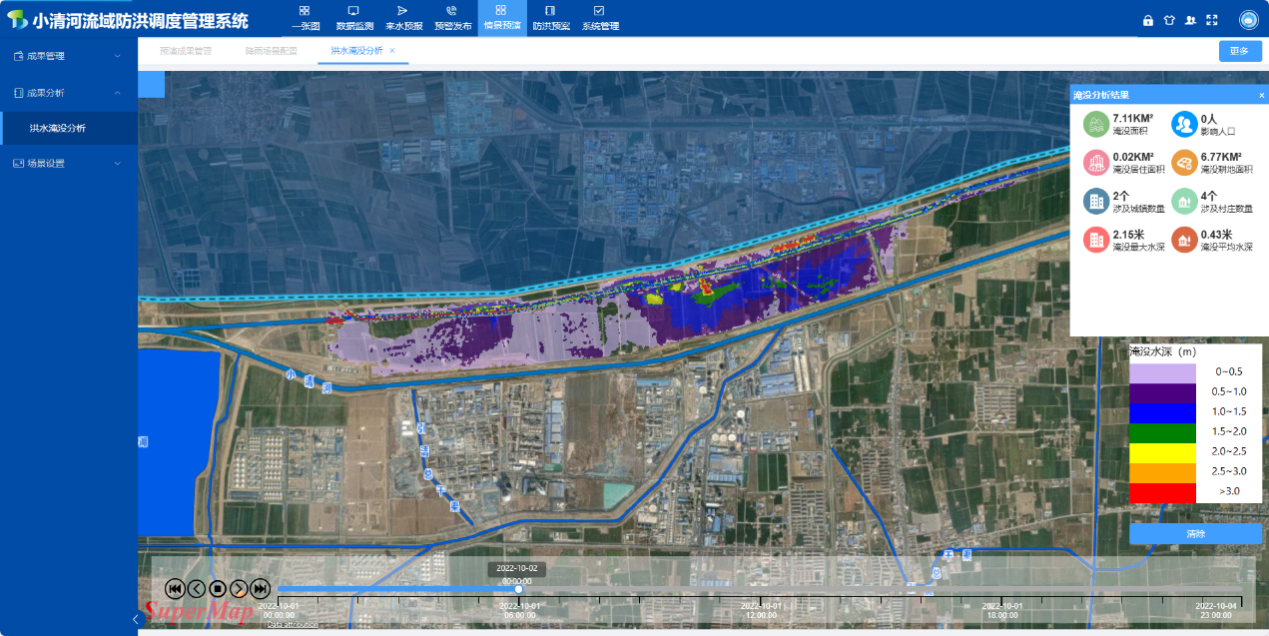Click the timeline slider handle

[518, 589]
